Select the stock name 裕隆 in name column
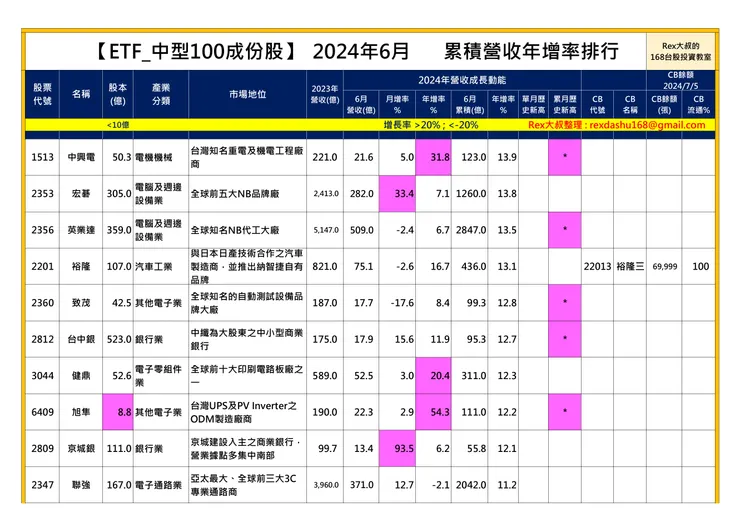 coord(81,266)
